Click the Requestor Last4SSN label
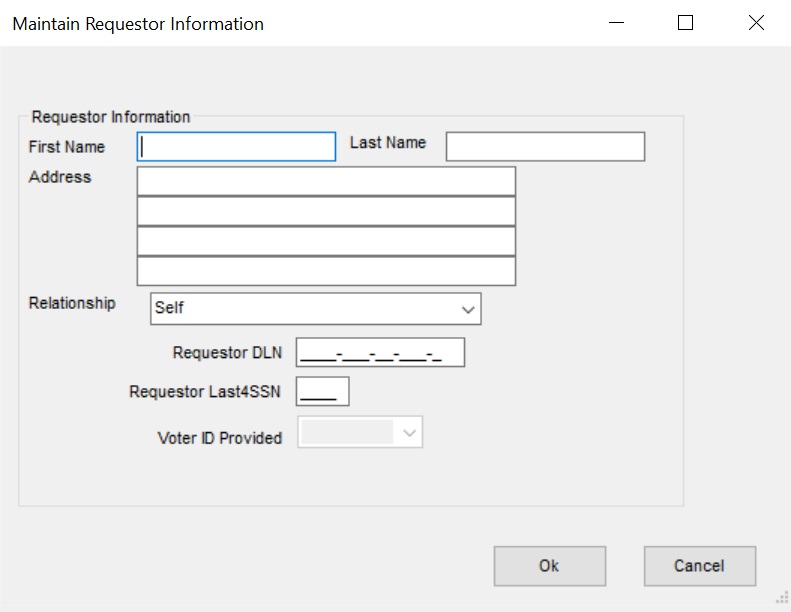 (205, 392)
